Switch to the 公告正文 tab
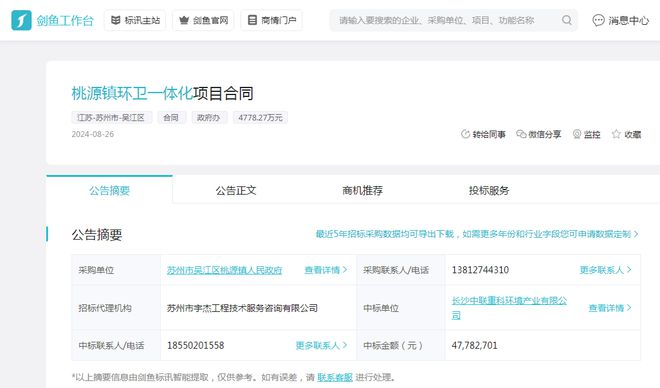Image resolution: width=660 pixels, height=388 pixels. coord(236,190)
